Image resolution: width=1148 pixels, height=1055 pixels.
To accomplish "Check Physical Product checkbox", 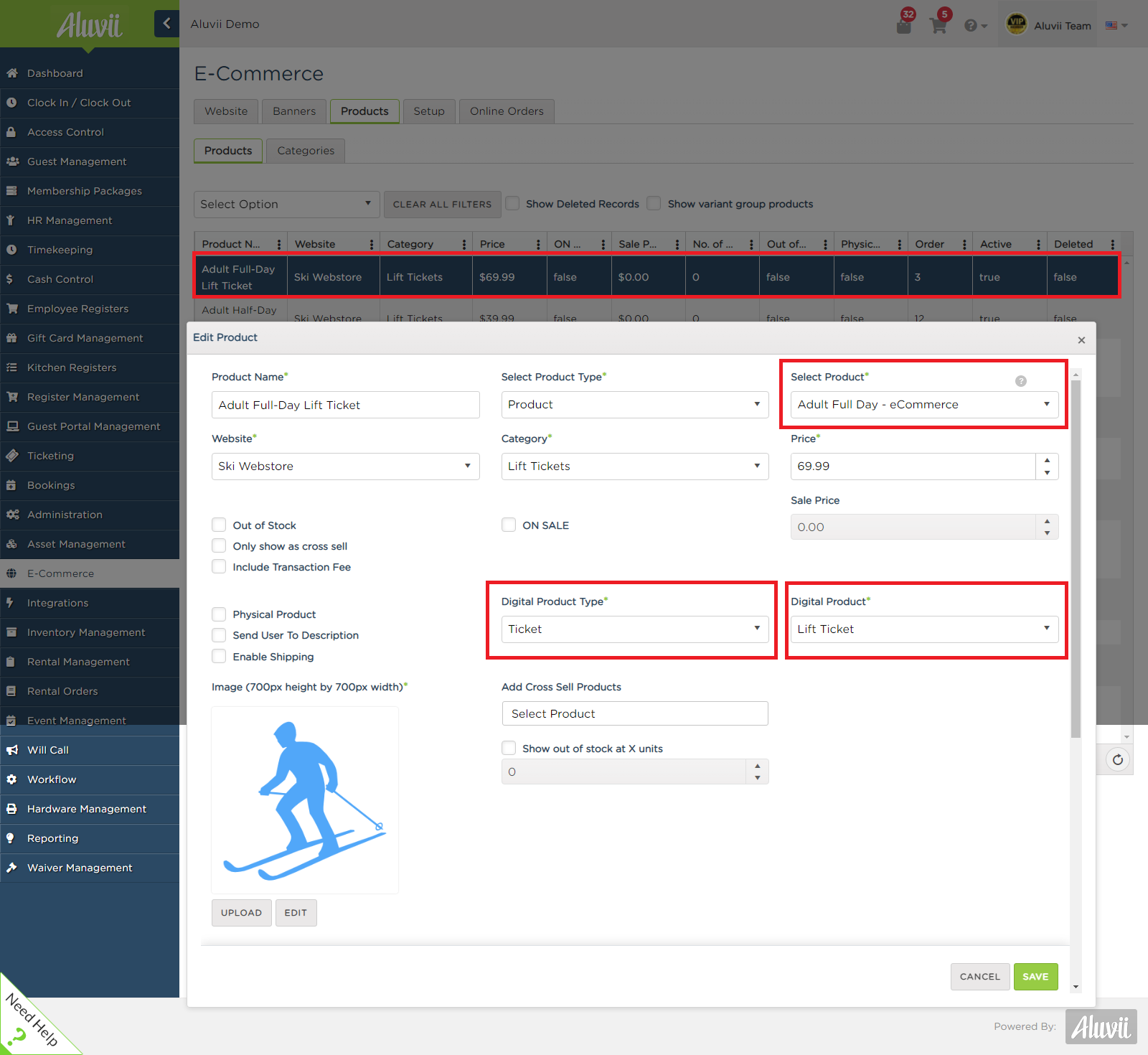I will pyautogui.click(x=219, y=614).
